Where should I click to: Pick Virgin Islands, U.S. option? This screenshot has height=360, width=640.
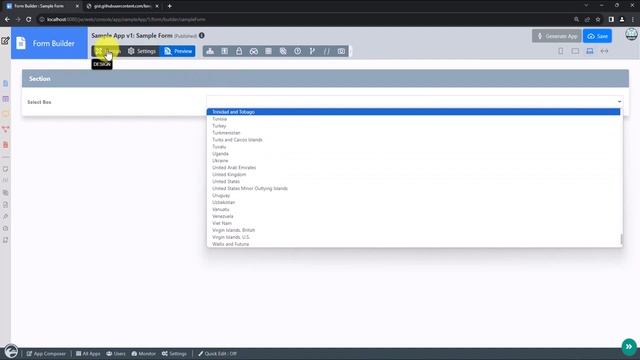pos(413,237)
